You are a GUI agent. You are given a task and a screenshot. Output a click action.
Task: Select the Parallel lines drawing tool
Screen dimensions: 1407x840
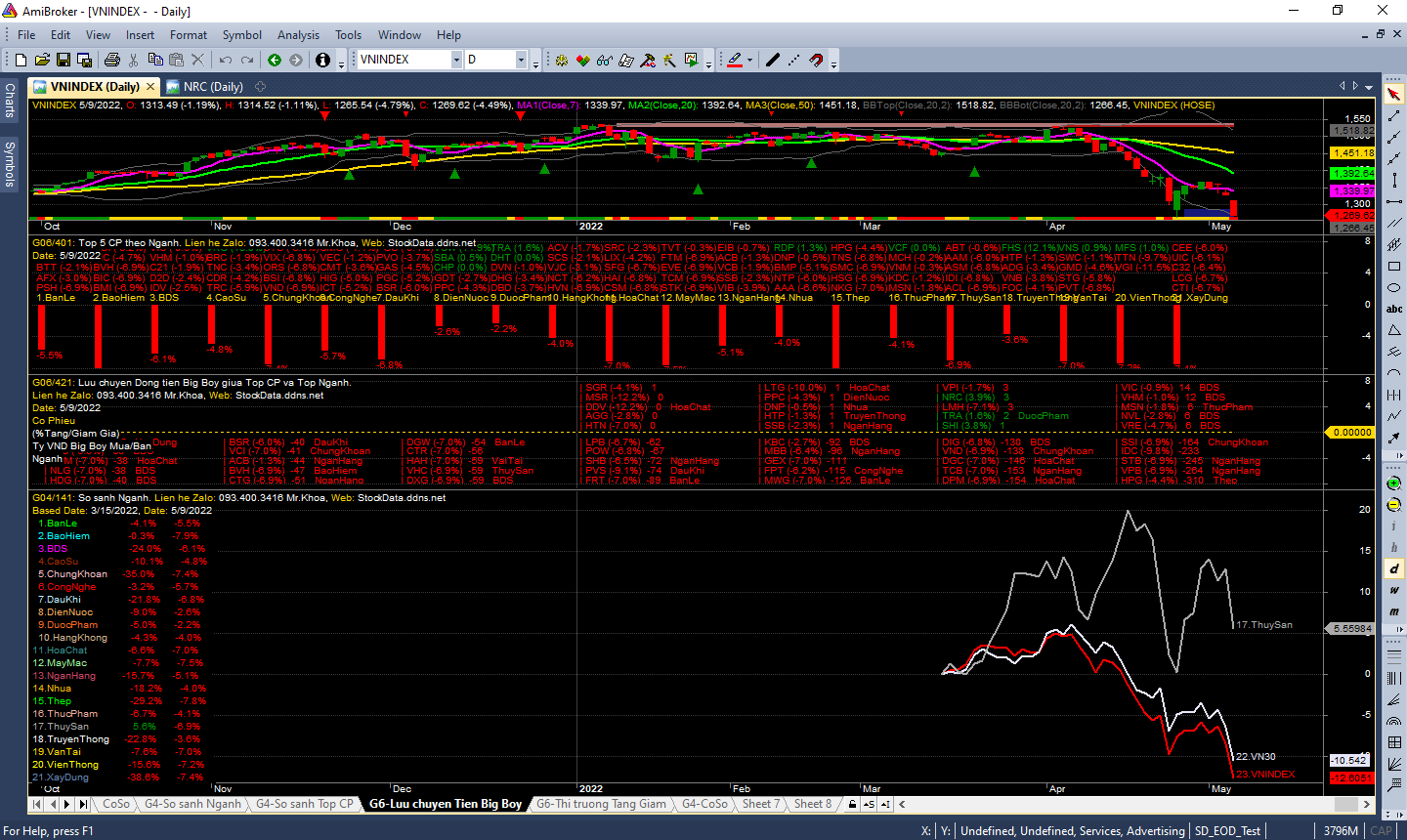coord(1394,224)
